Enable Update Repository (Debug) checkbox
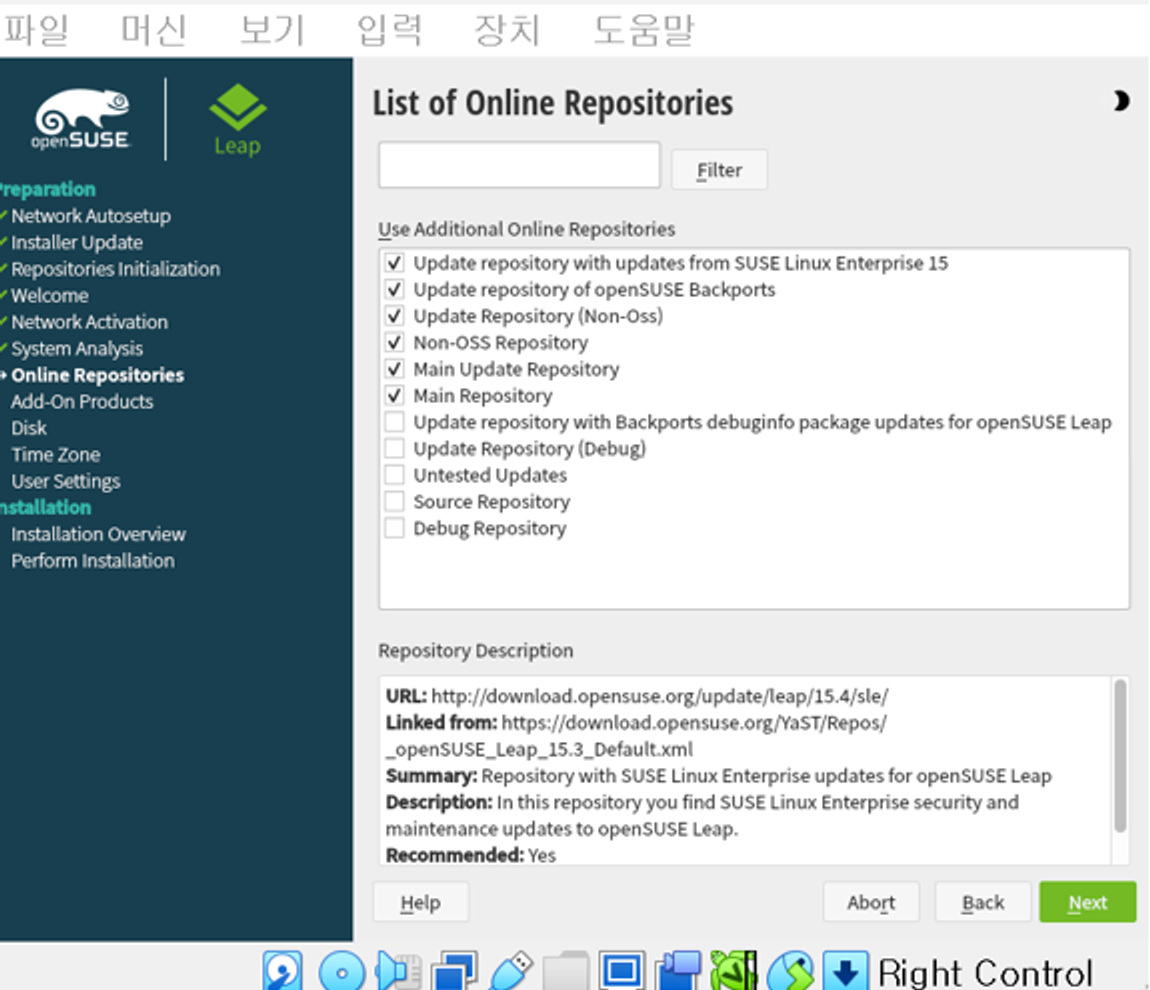 tap(395, 448)
